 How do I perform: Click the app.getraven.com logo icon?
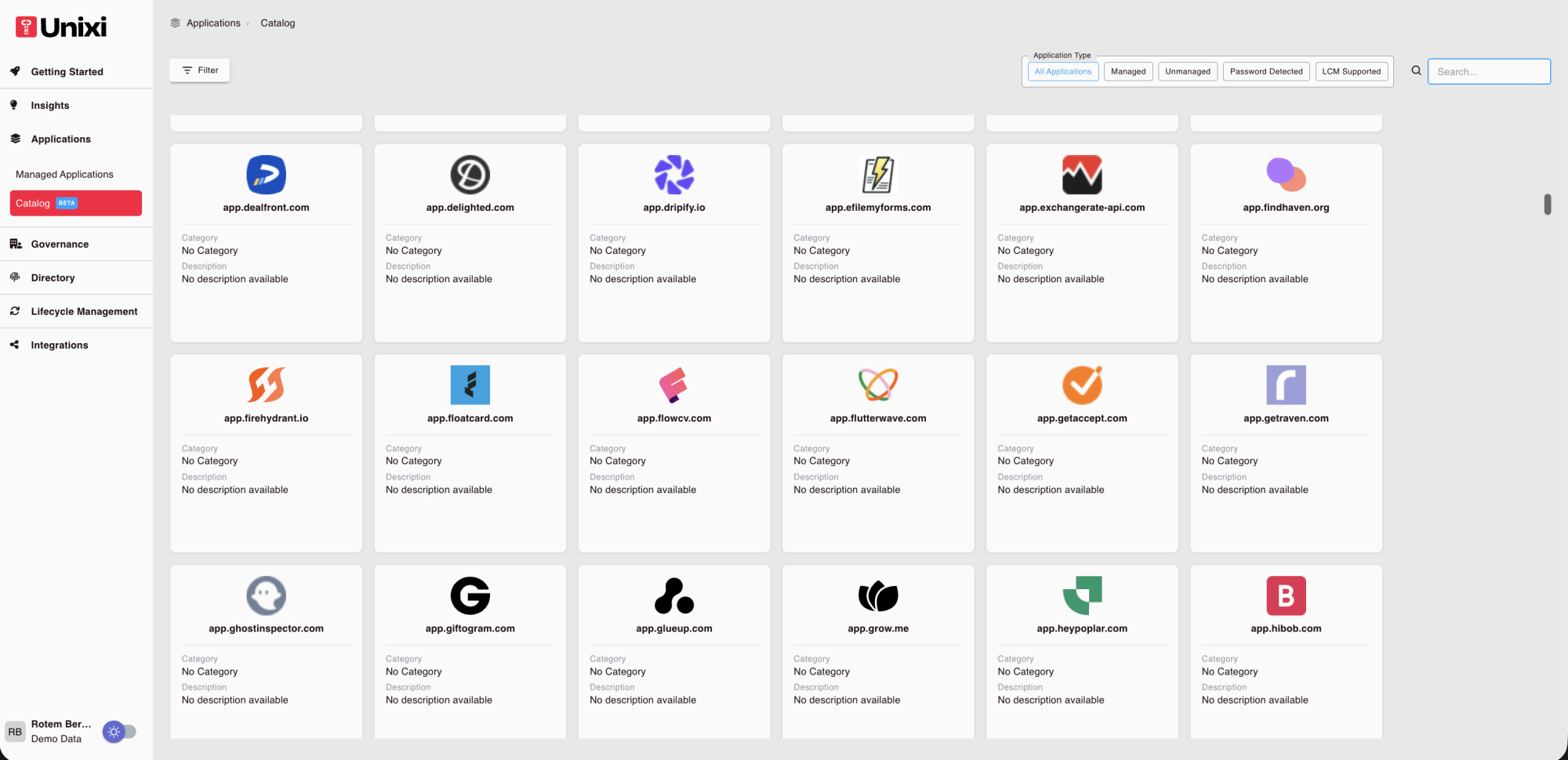[x=1286, y=385]
